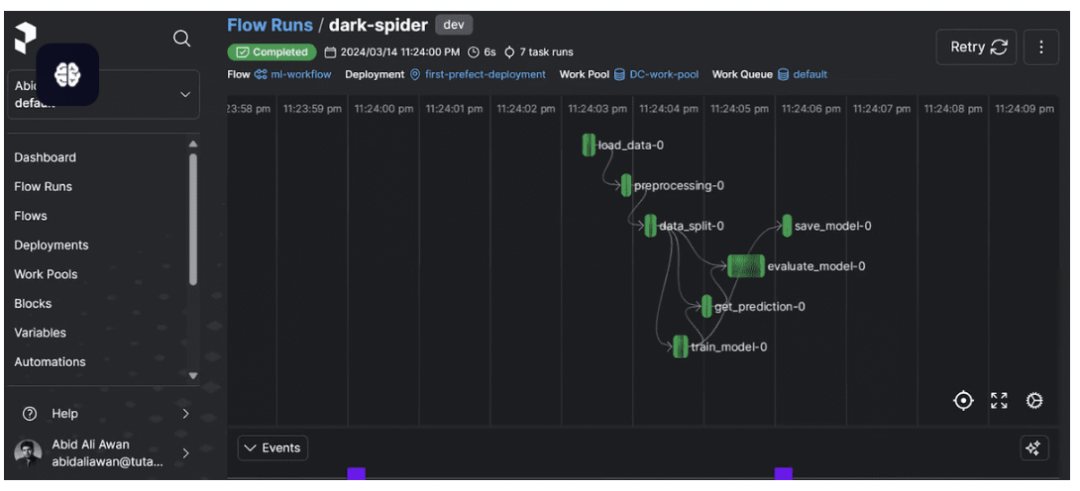The width and height of the screenshot is (1080, 491).
Task: Open Blocks in sidebar
Action: (x=33, y=304)
